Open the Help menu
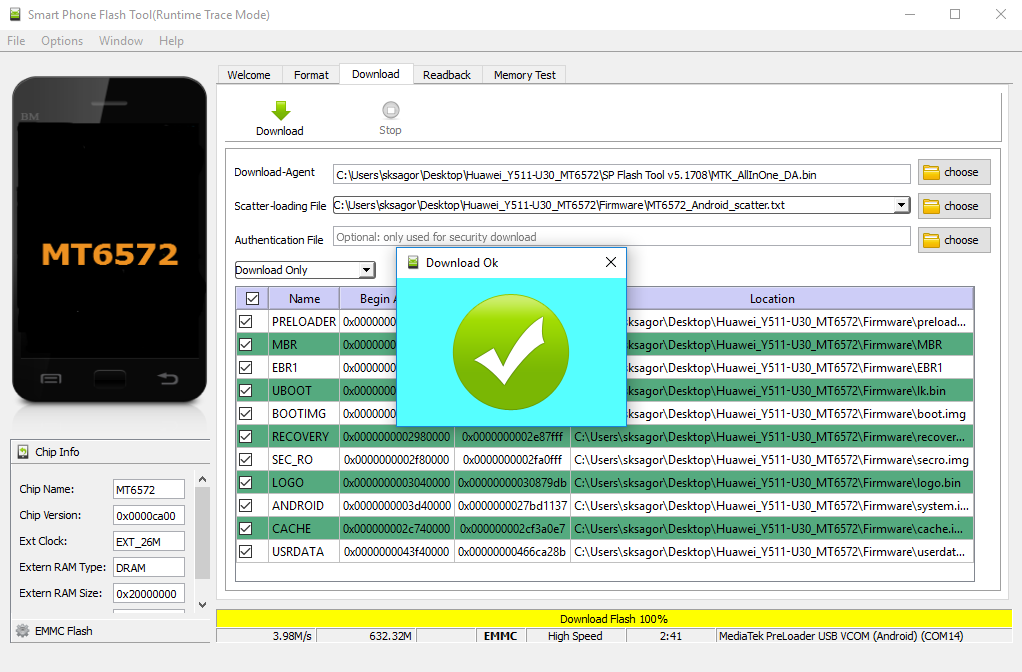The width and height of the screenshot is (1022, 672). click(171, 40)
